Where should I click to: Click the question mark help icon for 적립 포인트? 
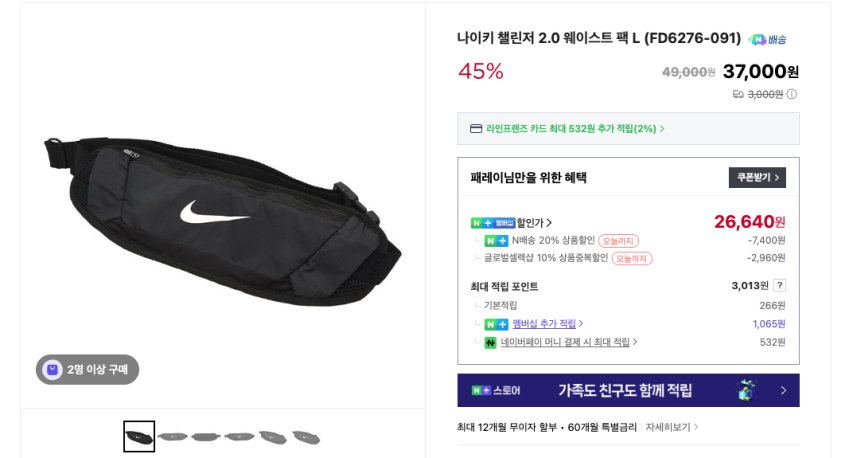tap(779, 286)
